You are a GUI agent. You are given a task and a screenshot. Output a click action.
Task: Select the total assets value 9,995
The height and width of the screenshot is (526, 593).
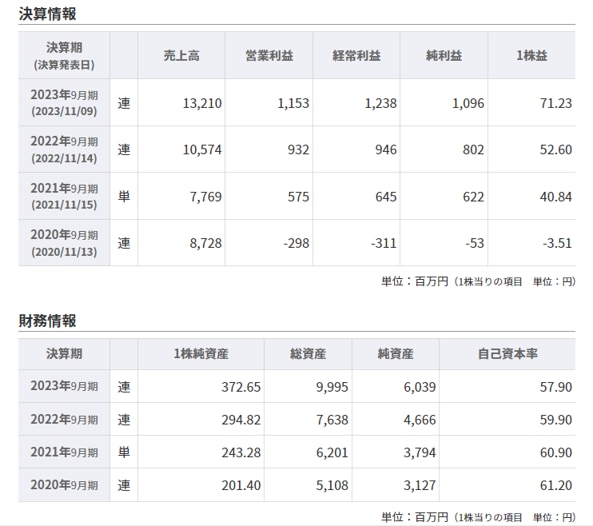click(x=332, y=387)
